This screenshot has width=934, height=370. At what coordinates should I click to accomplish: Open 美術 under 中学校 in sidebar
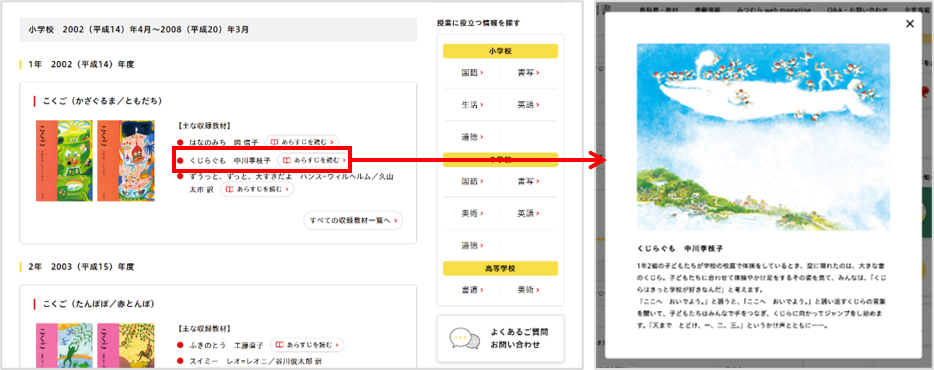472,213
